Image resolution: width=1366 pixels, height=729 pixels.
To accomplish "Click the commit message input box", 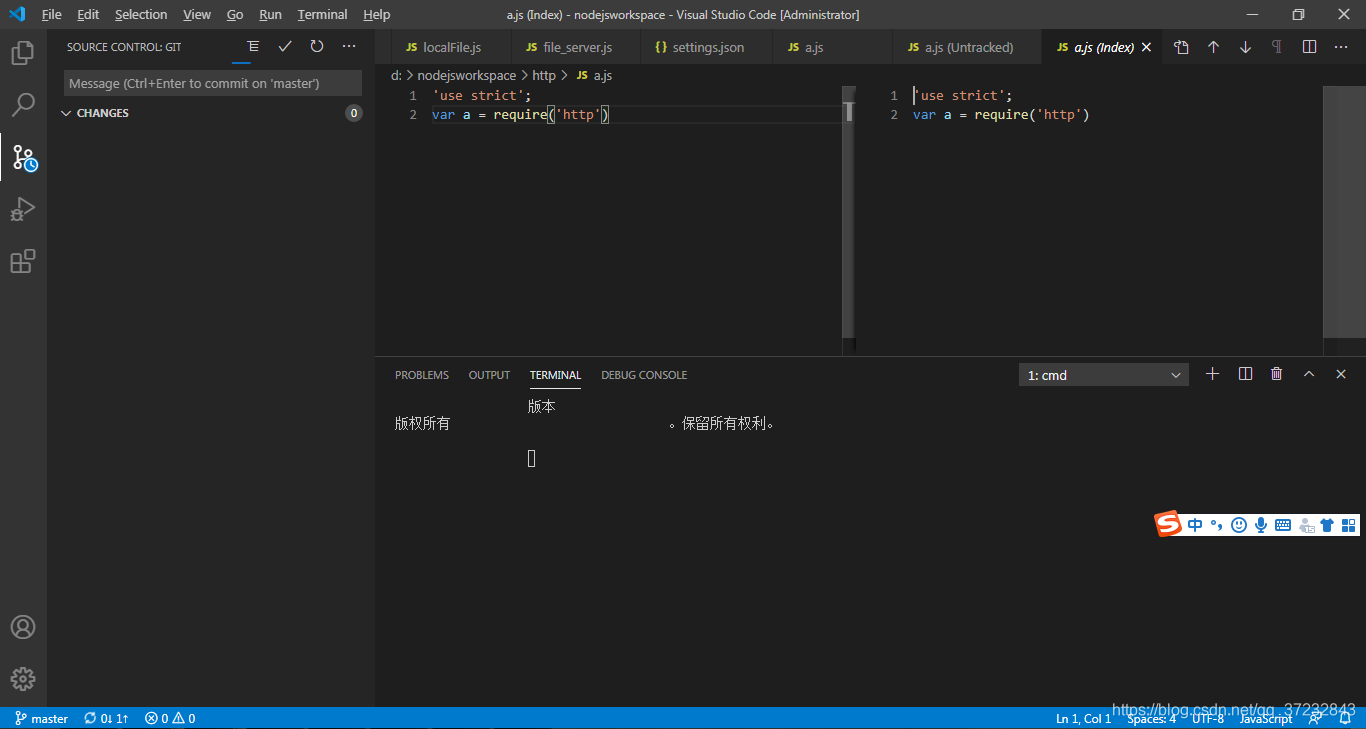I will click(x=213, y=83).
